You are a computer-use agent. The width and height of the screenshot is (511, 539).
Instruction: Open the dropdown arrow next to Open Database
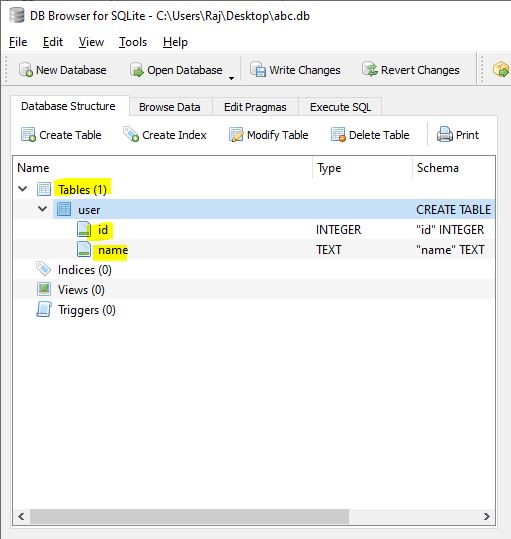click(x=231, y=78)
